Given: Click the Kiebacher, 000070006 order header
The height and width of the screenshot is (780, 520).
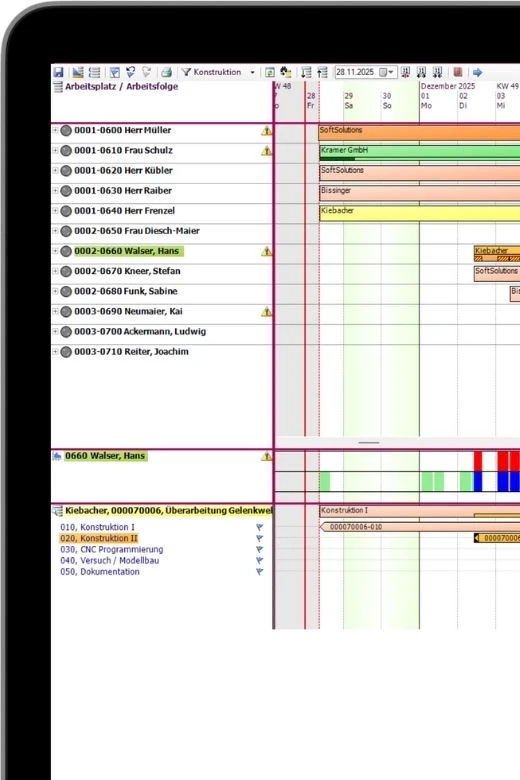Looking at the screenshot, I should coord(169,511).
